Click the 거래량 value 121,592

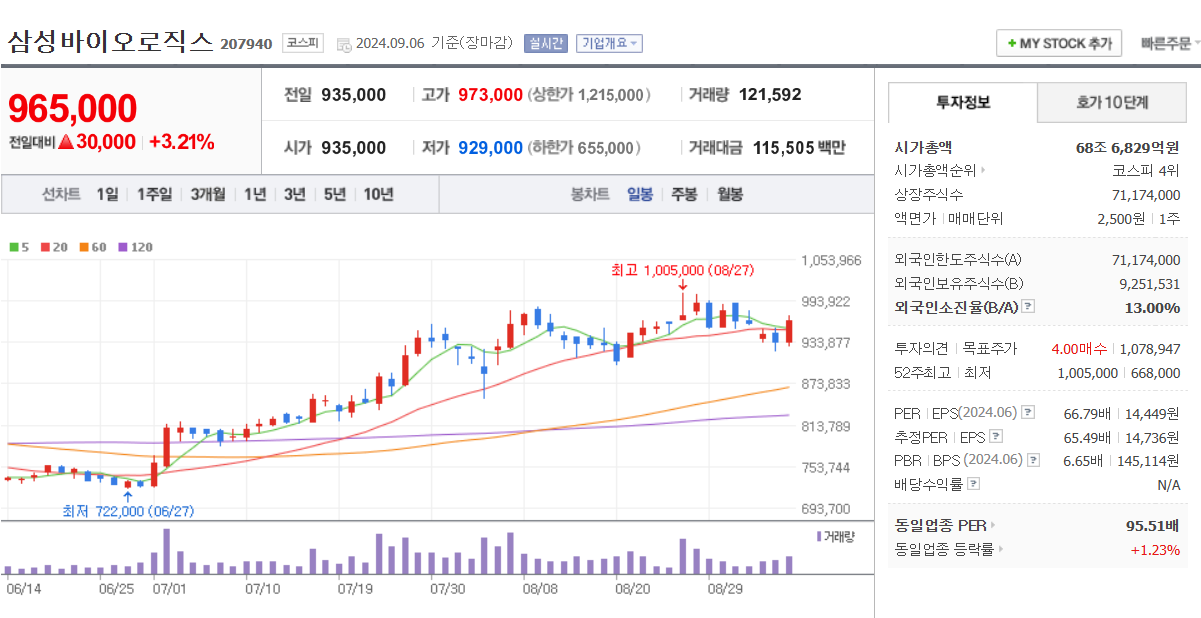770,95
